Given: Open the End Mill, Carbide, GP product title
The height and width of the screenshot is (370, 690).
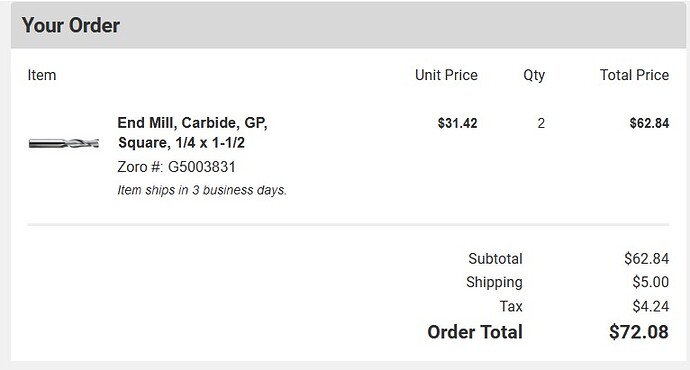Looking at the screenshot, I should click(193, 132).
